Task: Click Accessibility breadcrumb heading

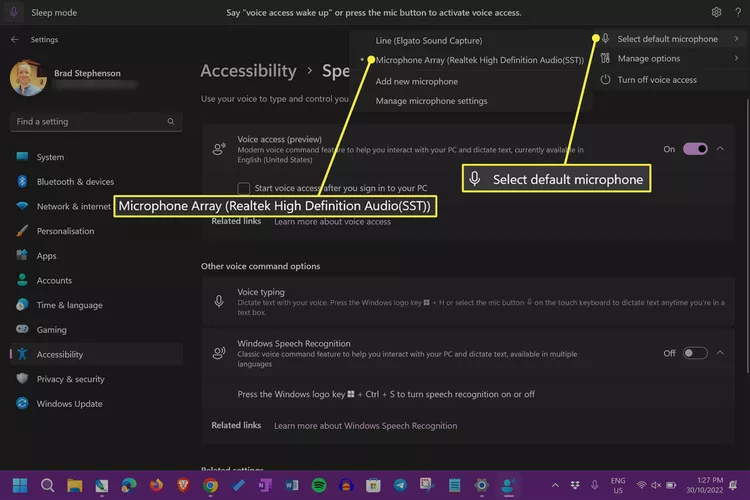Action: point(248,71)
